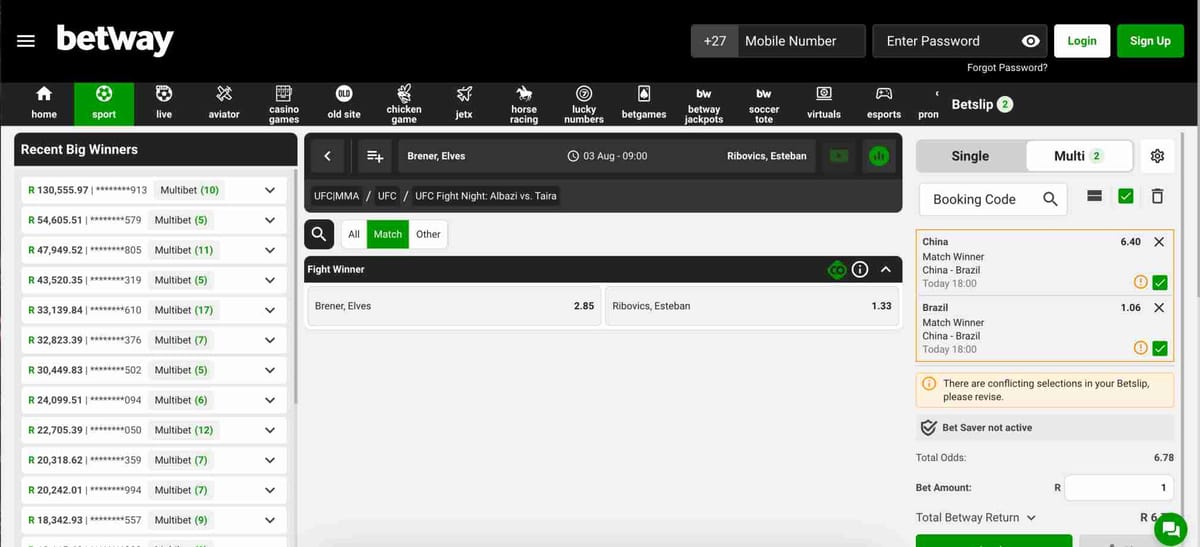Search markets with the magnifier button
The height and width of the screenshot is (547, 1200).
pyautogui.click(x=319, y=234)
